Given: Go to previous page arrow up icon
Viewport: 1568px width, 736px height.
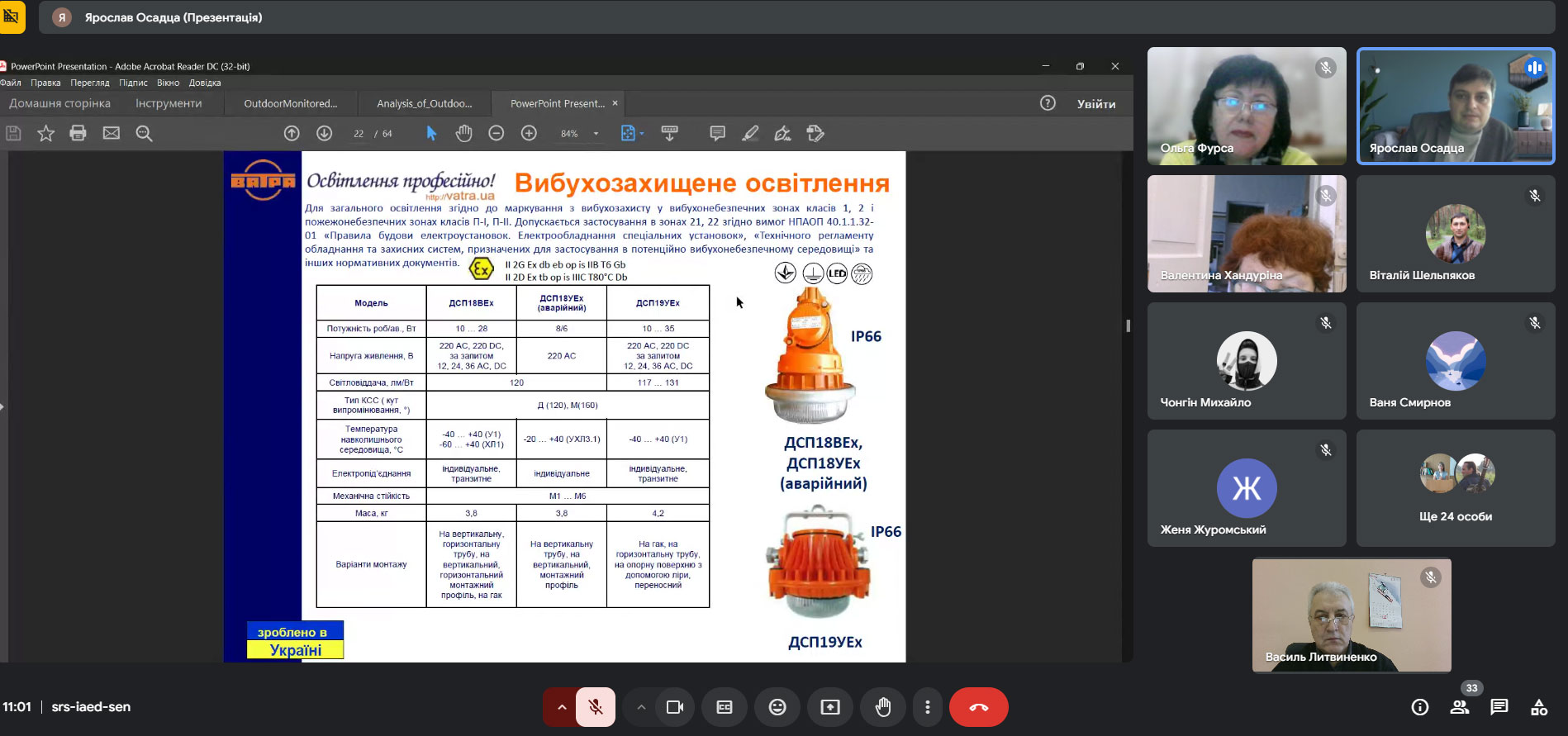Looking at the screenshot, I should click(x=292, y=133).
